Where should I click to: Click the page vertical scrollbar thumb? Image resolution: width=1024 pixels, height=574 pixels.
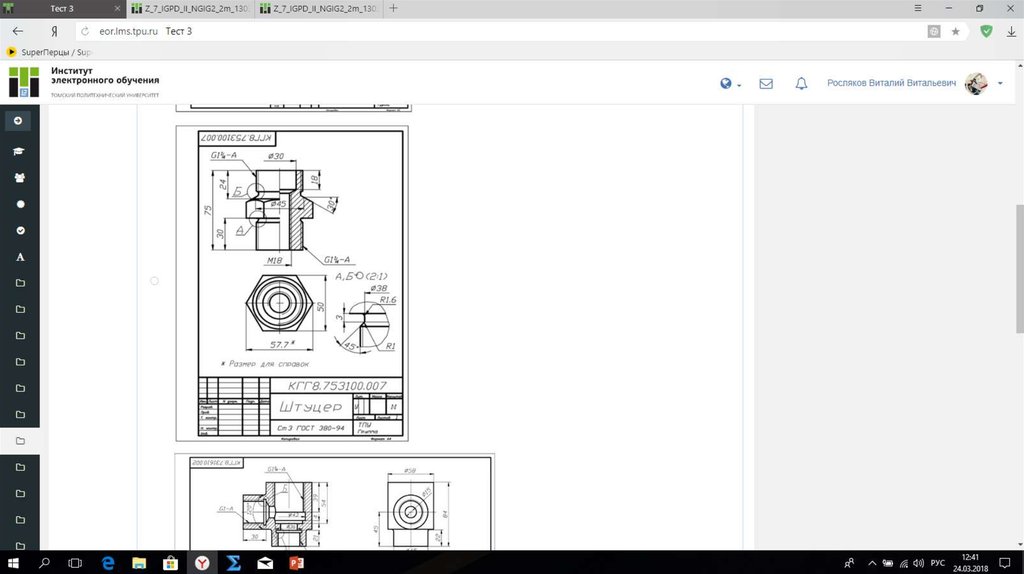[x=1019, y=269]
